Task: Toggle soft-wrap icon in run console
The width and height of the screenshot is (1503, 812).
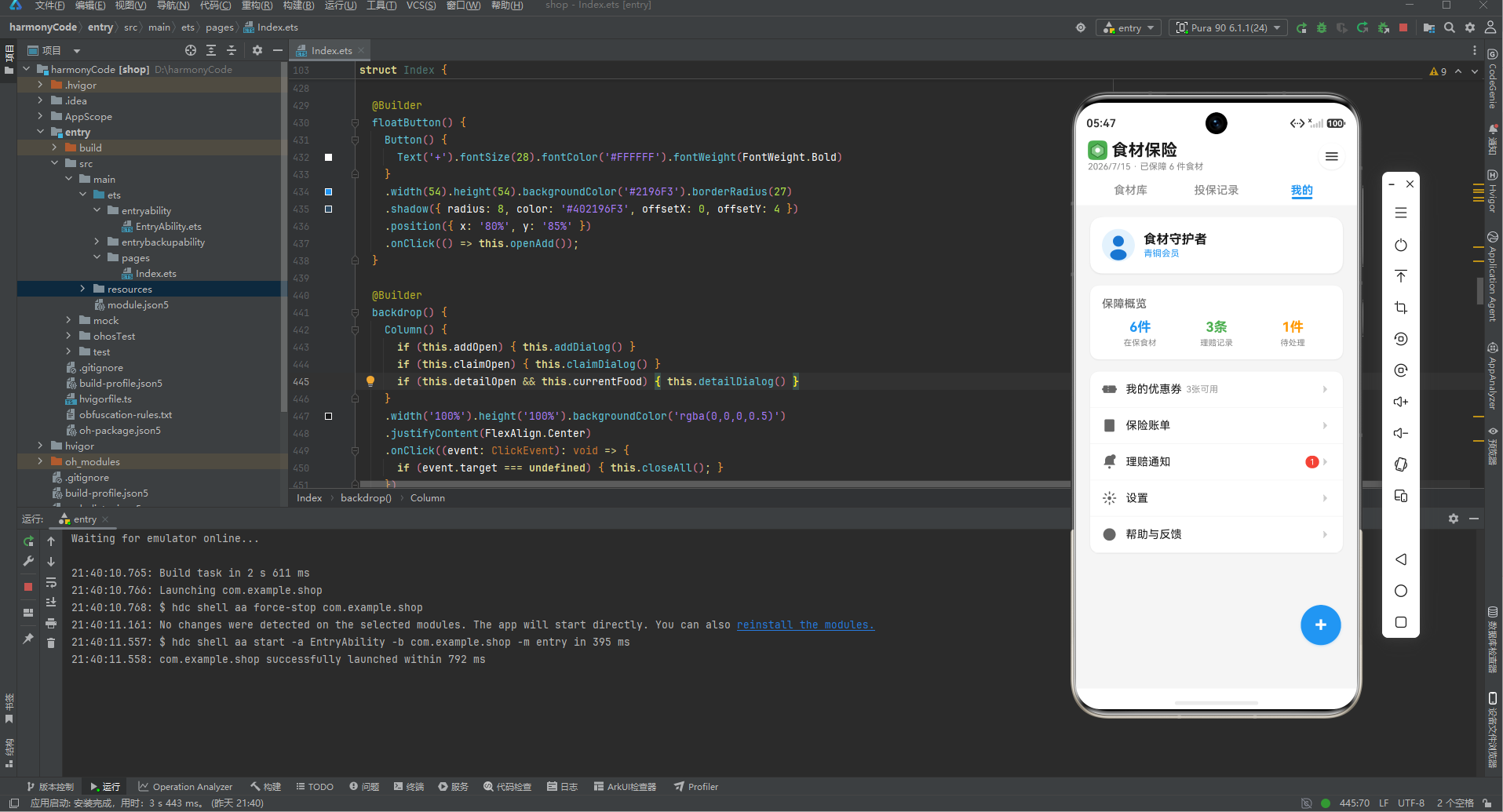Action: click(x=51, y=582)
